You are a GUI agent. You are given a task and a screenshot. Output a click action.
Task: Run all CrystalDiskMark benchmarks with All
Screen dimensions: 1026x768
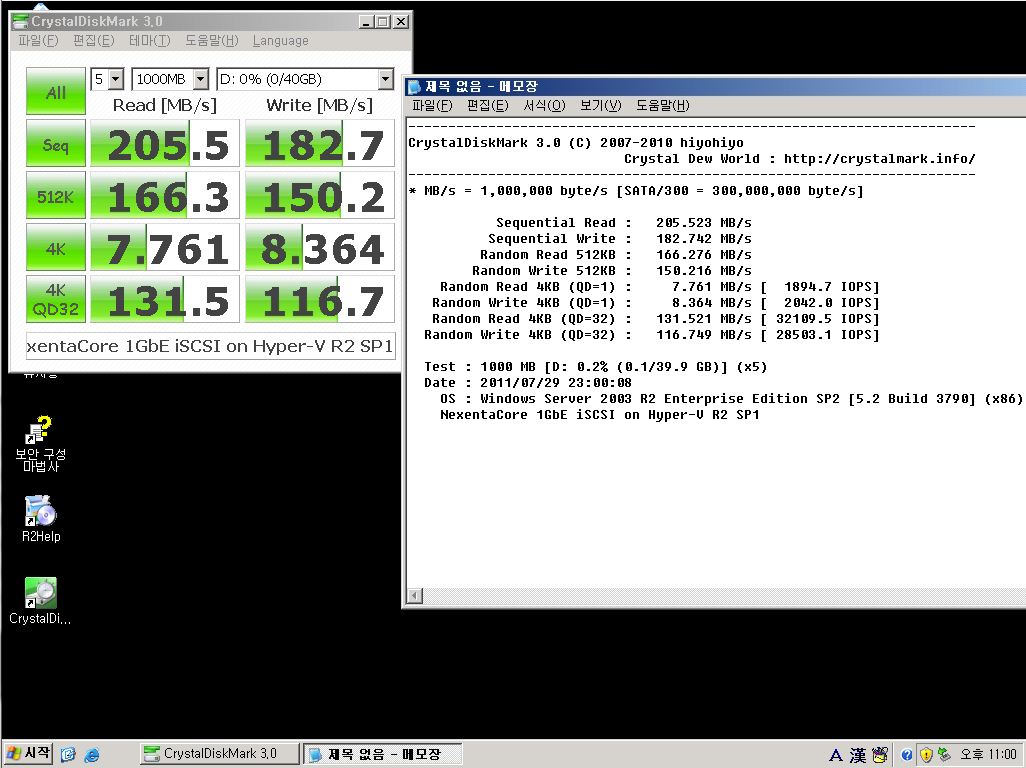pos(56,91)
